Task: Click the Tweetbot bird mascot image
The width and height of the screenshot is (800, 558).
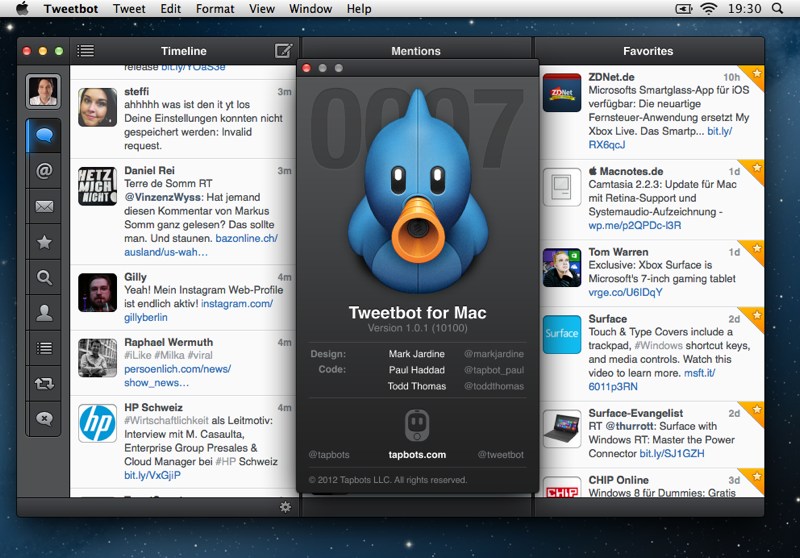Action: [417, 191]
